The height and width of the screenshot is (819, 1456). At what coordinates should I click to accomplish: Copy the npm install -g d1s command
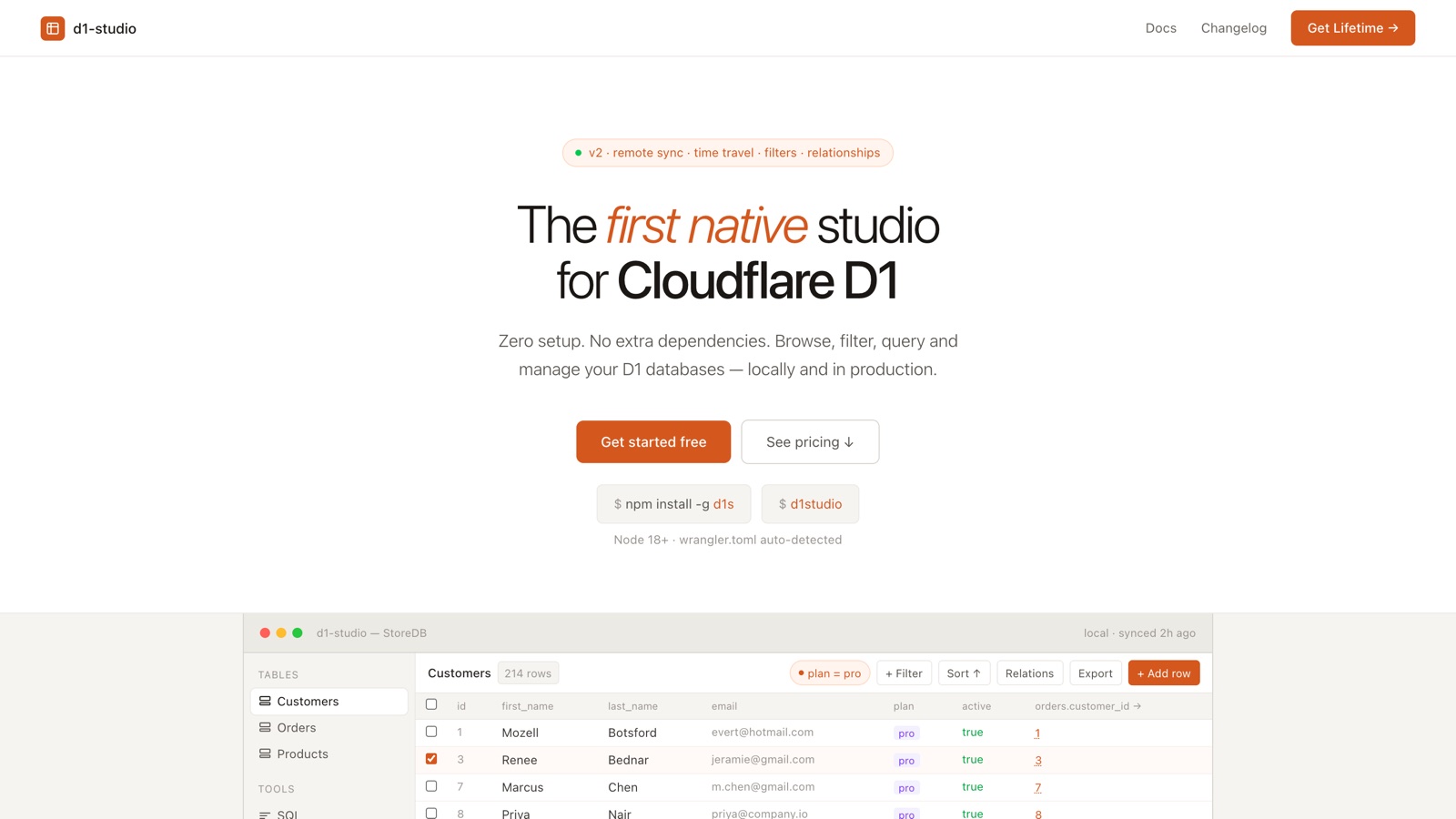673,504
